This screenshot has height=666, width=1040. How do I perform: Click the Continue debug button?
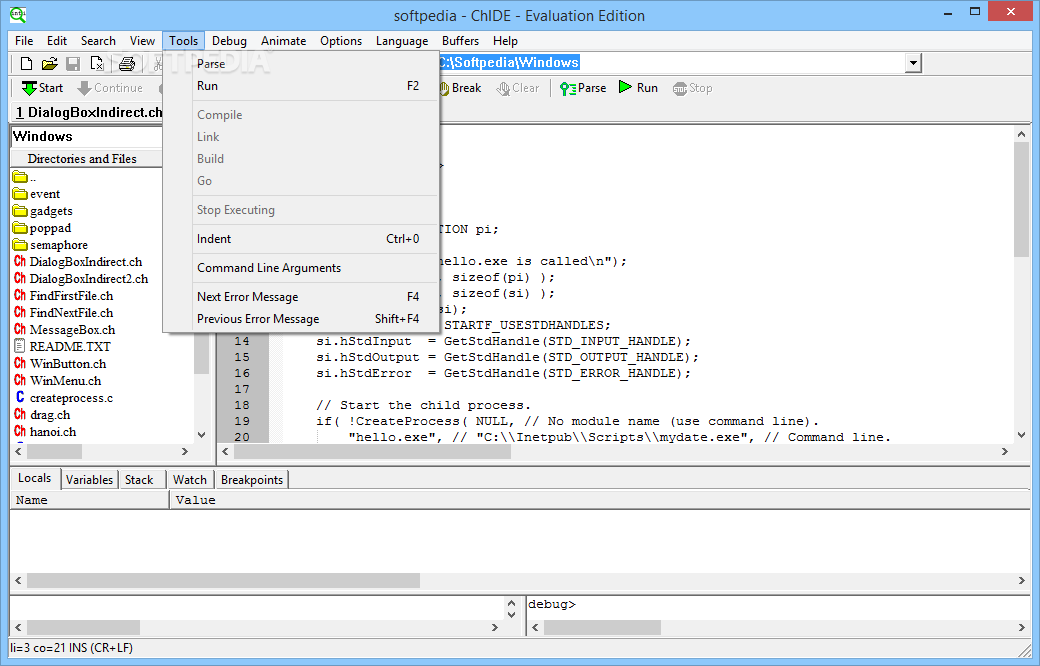[x=109, y=88]
